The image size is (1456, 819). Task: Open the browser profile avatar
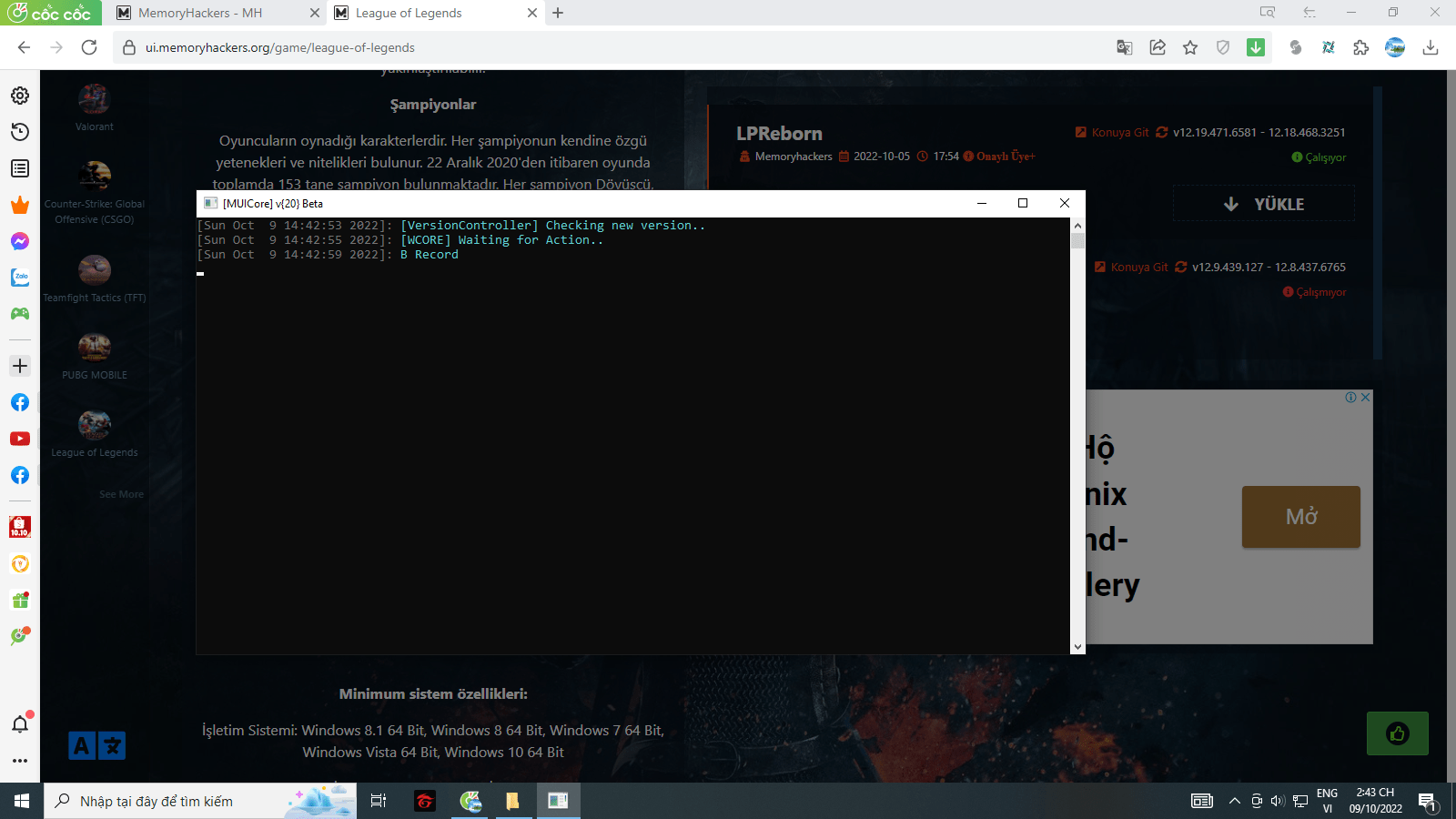(x=1395, y=47)
